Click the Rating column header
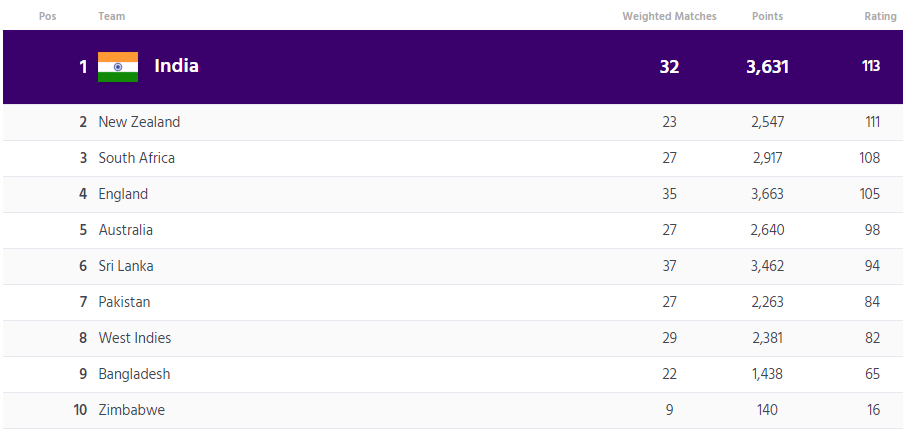 880,16
